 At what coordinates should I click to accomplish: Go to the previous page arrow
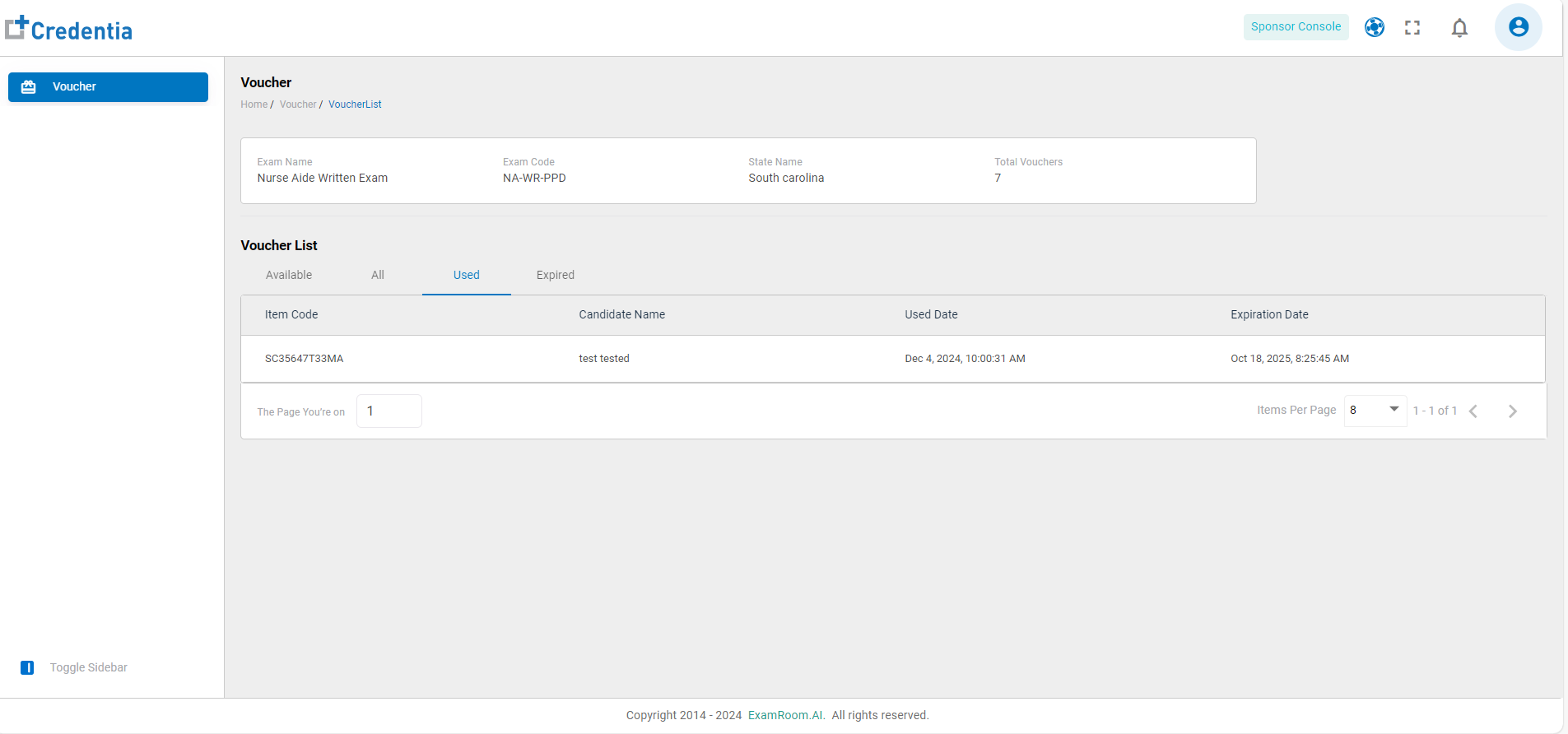click(1473, 411)
